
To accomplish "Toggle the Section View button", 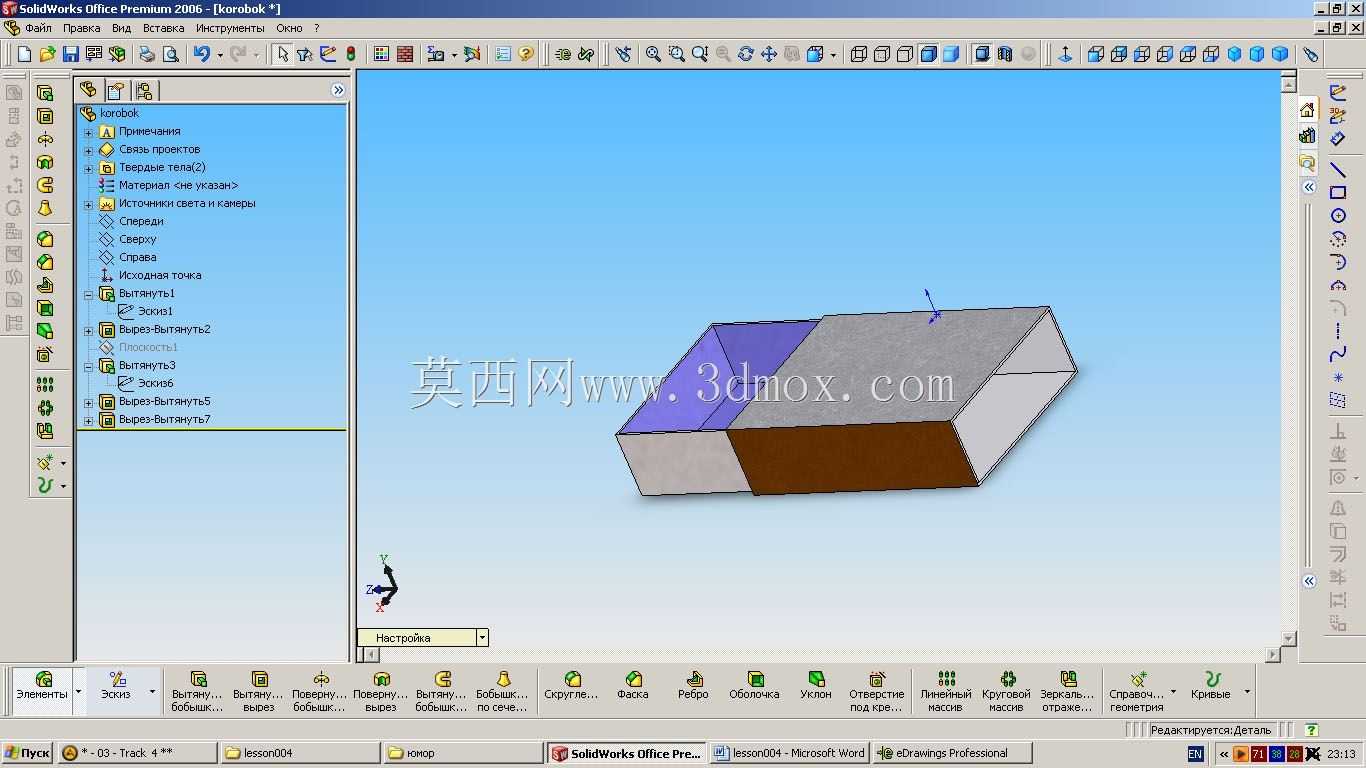I will [x=1005, y=54].
